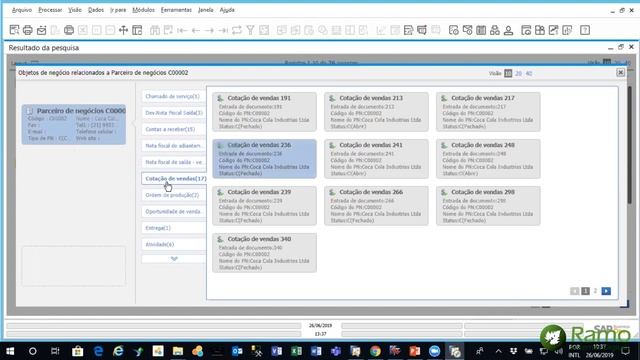
Task: Open Cotação de vendas 239 card
Action: point(264,206)
